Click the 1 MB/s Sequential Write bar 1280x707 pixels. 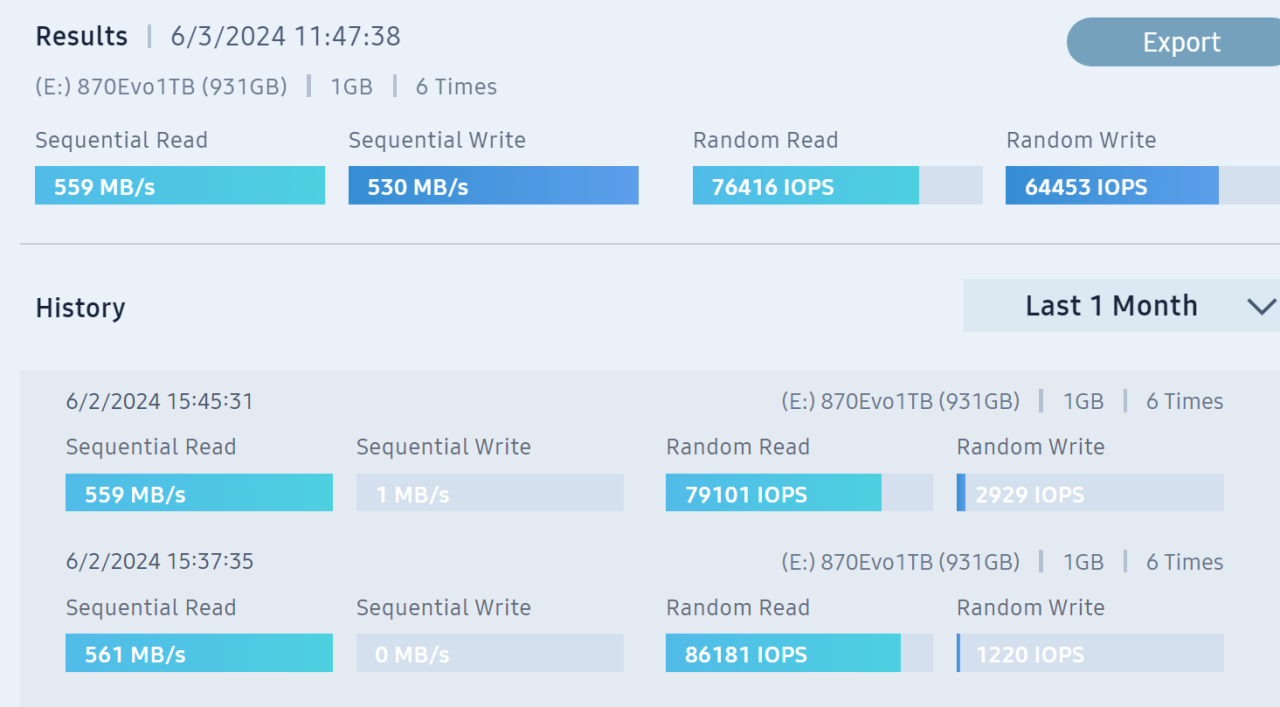click(490, 493)
